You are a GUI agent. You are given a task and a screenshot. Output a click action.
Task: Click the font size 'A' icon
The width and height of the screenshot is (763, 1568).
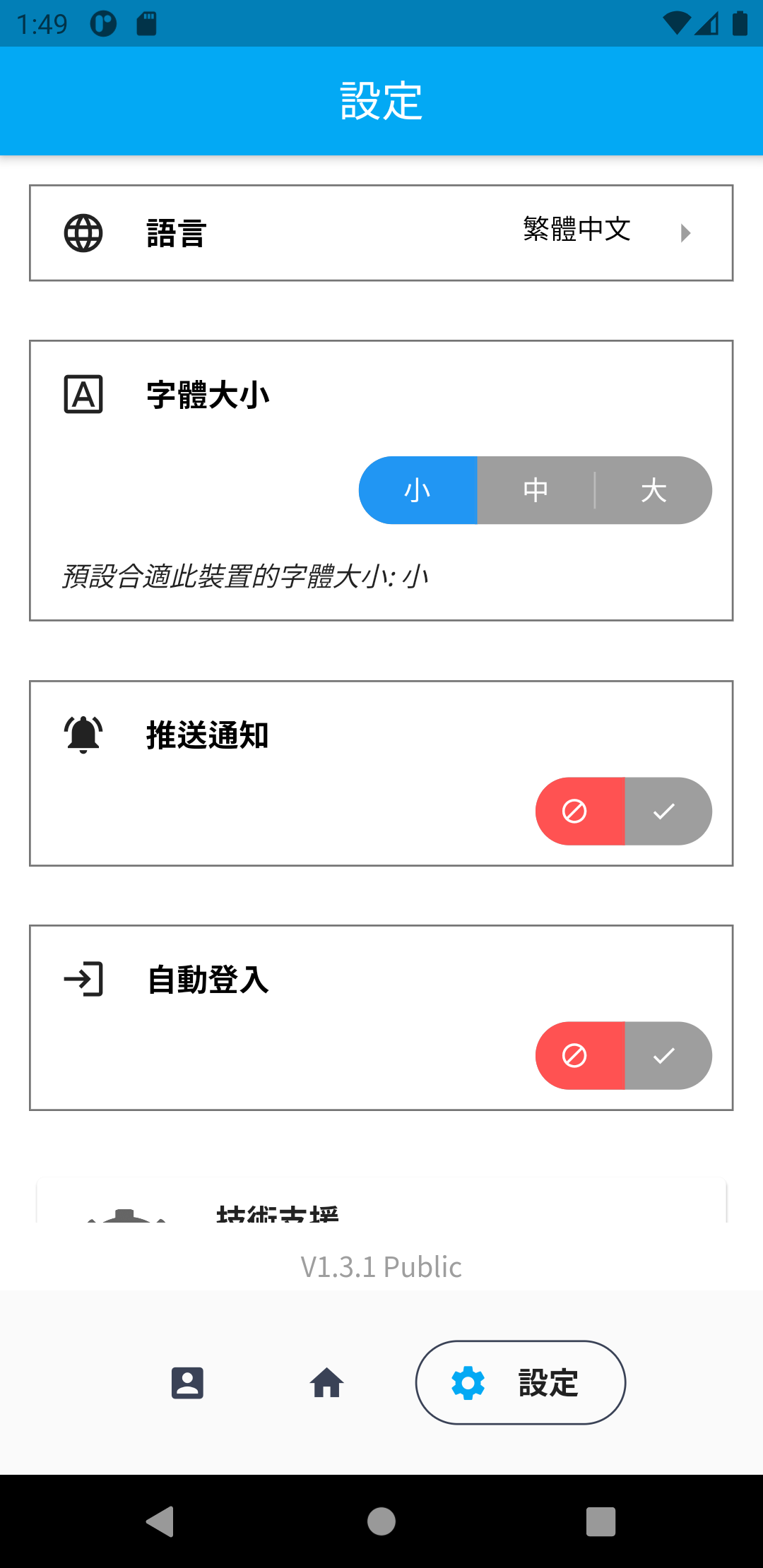(x=83, y=394)
